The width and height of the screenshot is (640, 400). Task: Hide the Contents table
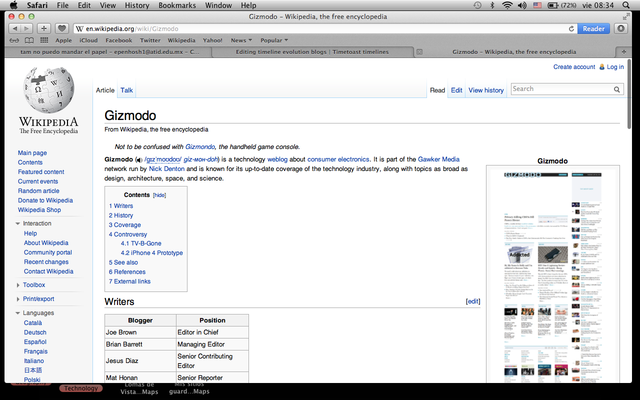pyautogui.click(x=159, y=196)
